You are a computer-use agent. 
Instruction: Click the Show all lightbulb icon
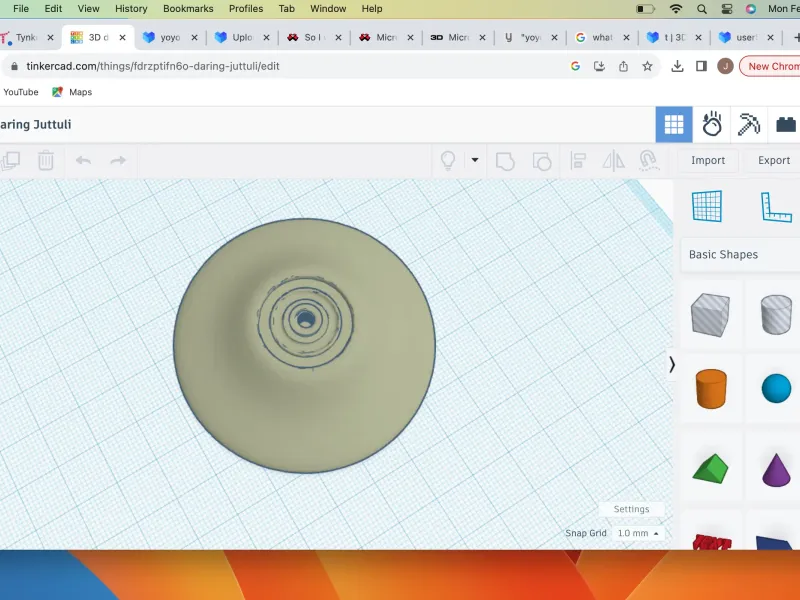pos(447,161)
